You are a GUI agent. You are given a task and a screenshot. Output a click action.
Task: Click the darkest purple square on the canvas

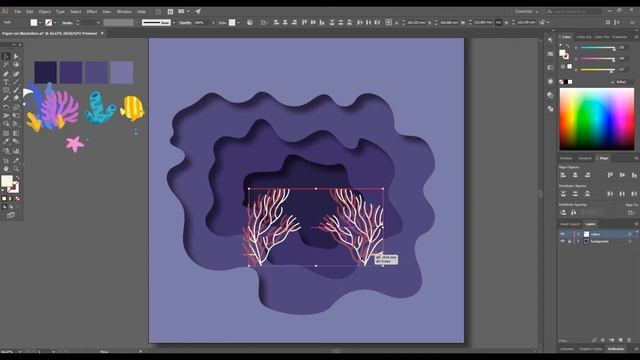tap(45, 73)
